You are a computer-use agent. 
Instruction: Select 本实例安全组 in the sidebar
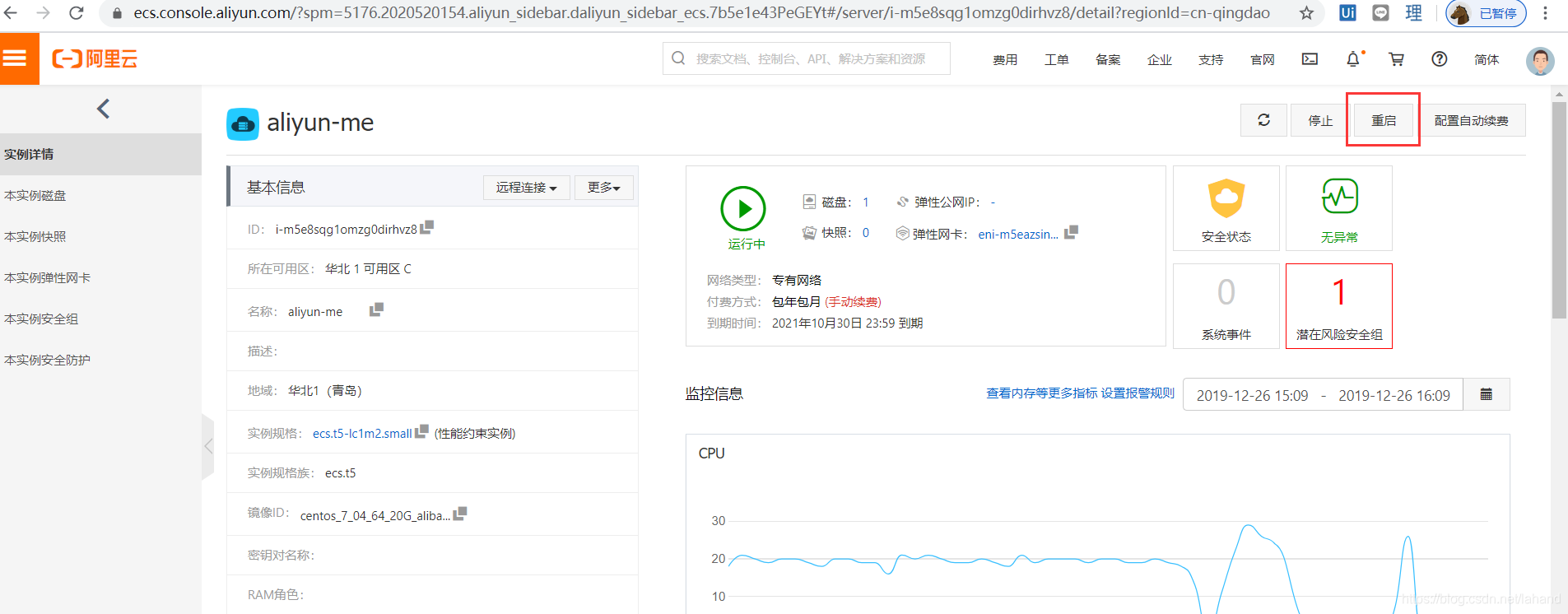[x=100, y=319]
